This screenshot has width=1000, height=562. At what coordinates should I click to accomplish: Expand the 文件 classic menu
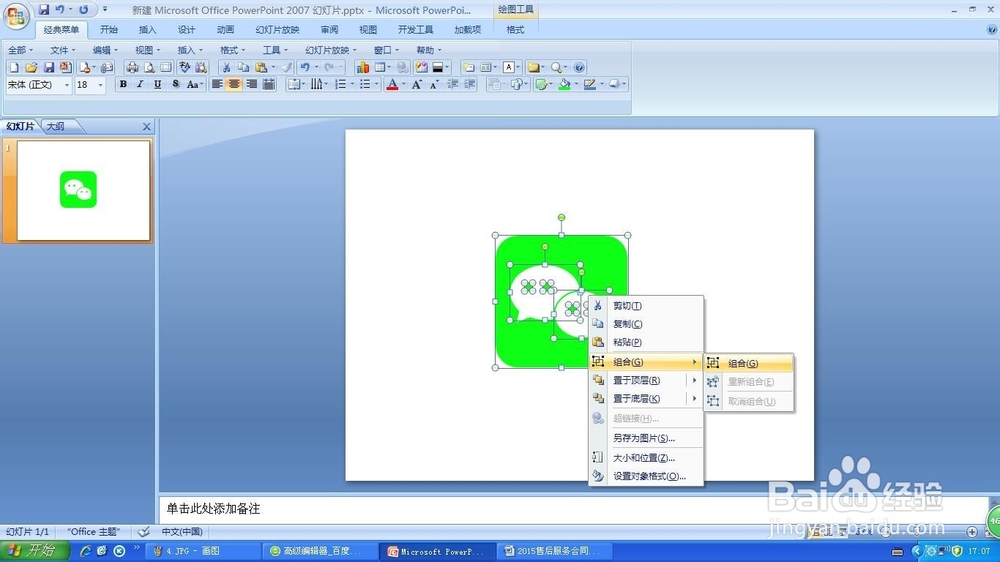pyautogui.click(x=62, y=50)
